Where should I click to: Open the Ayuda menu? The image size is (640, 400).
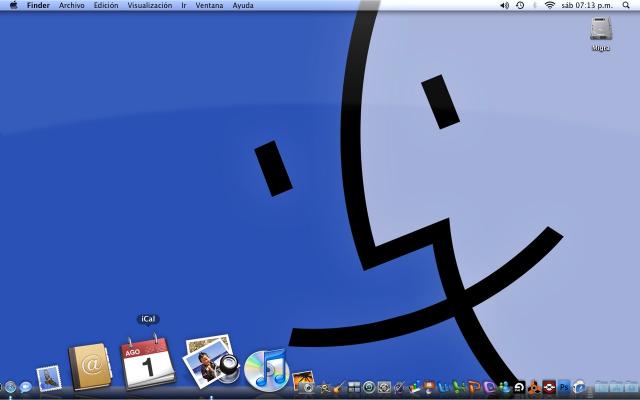point(243,5)
